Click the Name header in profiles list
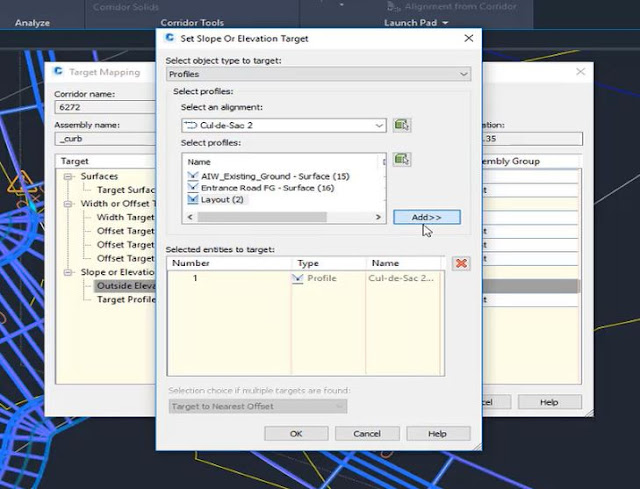This screenshot has width=640, height=489. coord(199,162)
